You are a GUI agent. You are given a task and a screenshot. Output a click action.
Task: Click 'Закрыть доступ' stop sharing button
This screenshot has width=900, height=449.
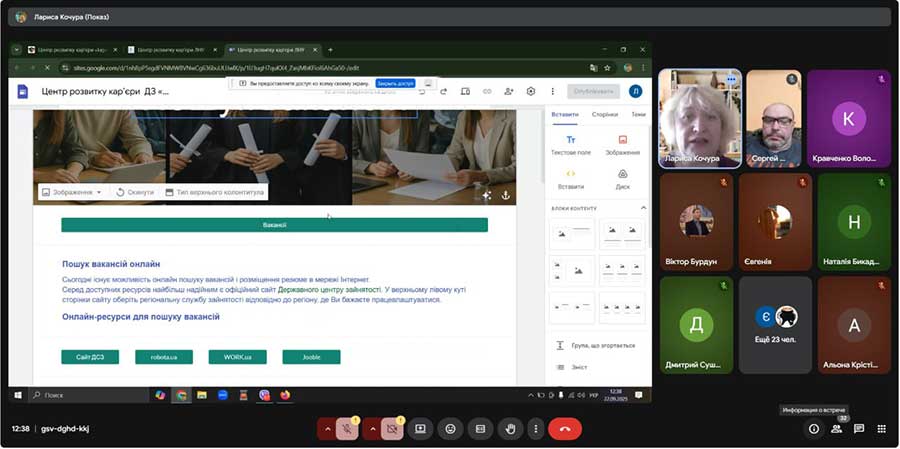(x=395, y=83)
